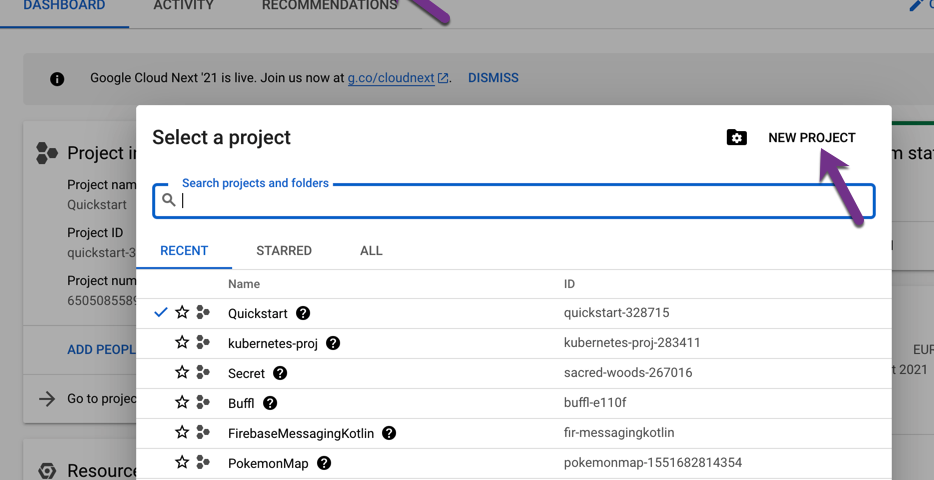Select the PokemonMap project name
Viewport: 934px width, 480px height.
tap(268, 463)
